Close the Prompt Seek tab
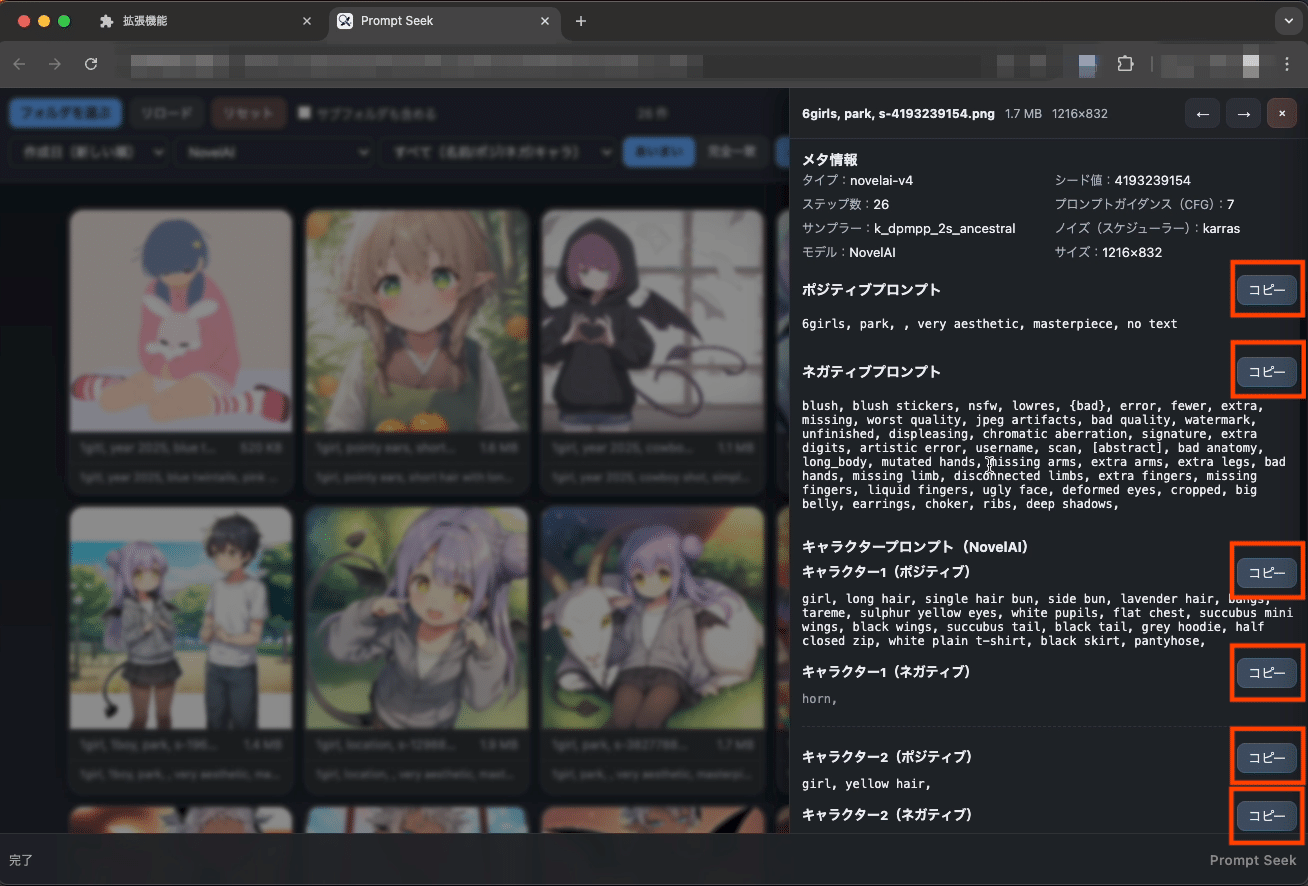 click(x=546, y=21)
